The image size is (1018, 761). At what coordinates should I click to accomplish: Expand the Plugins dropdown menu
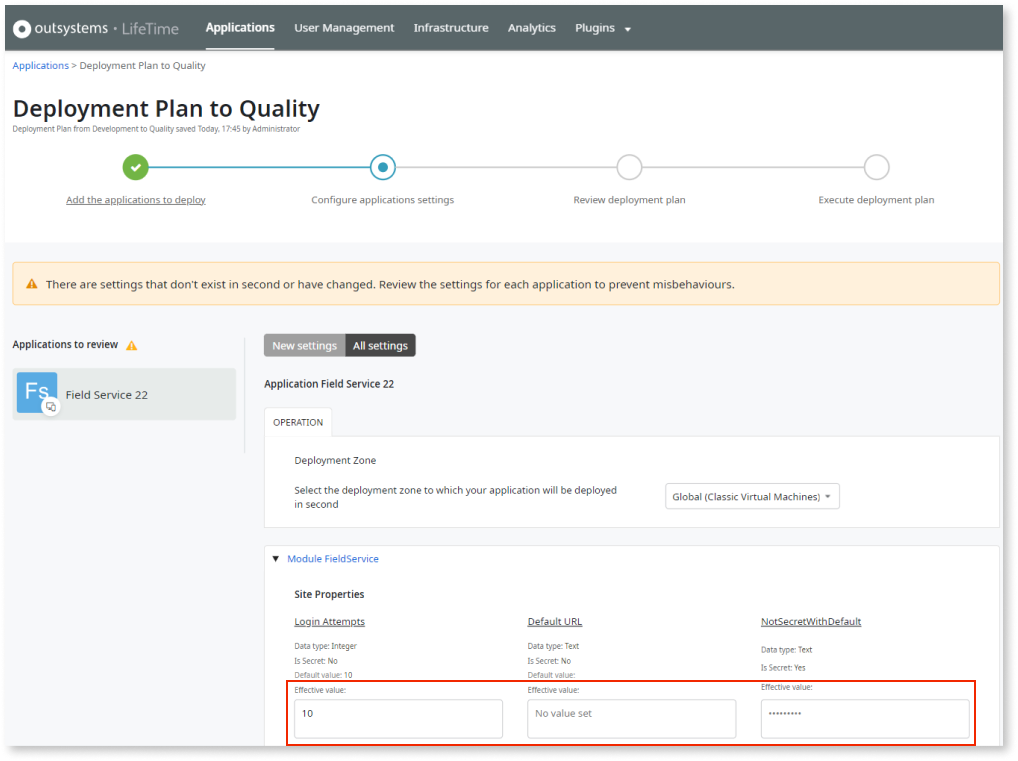point(602,28)
